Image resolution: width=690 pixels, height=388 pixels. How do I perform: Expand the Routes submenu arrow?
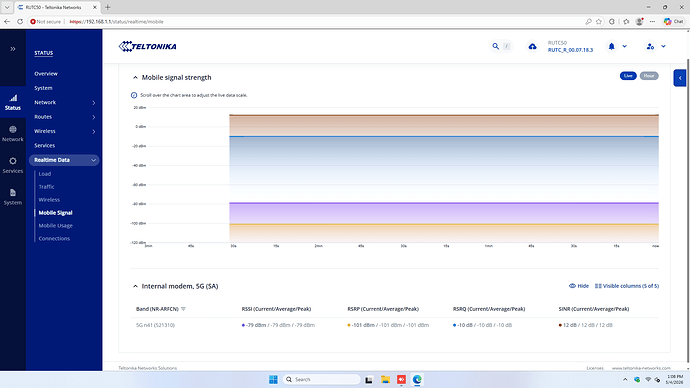pyautogui.click(x=94, y=117)
